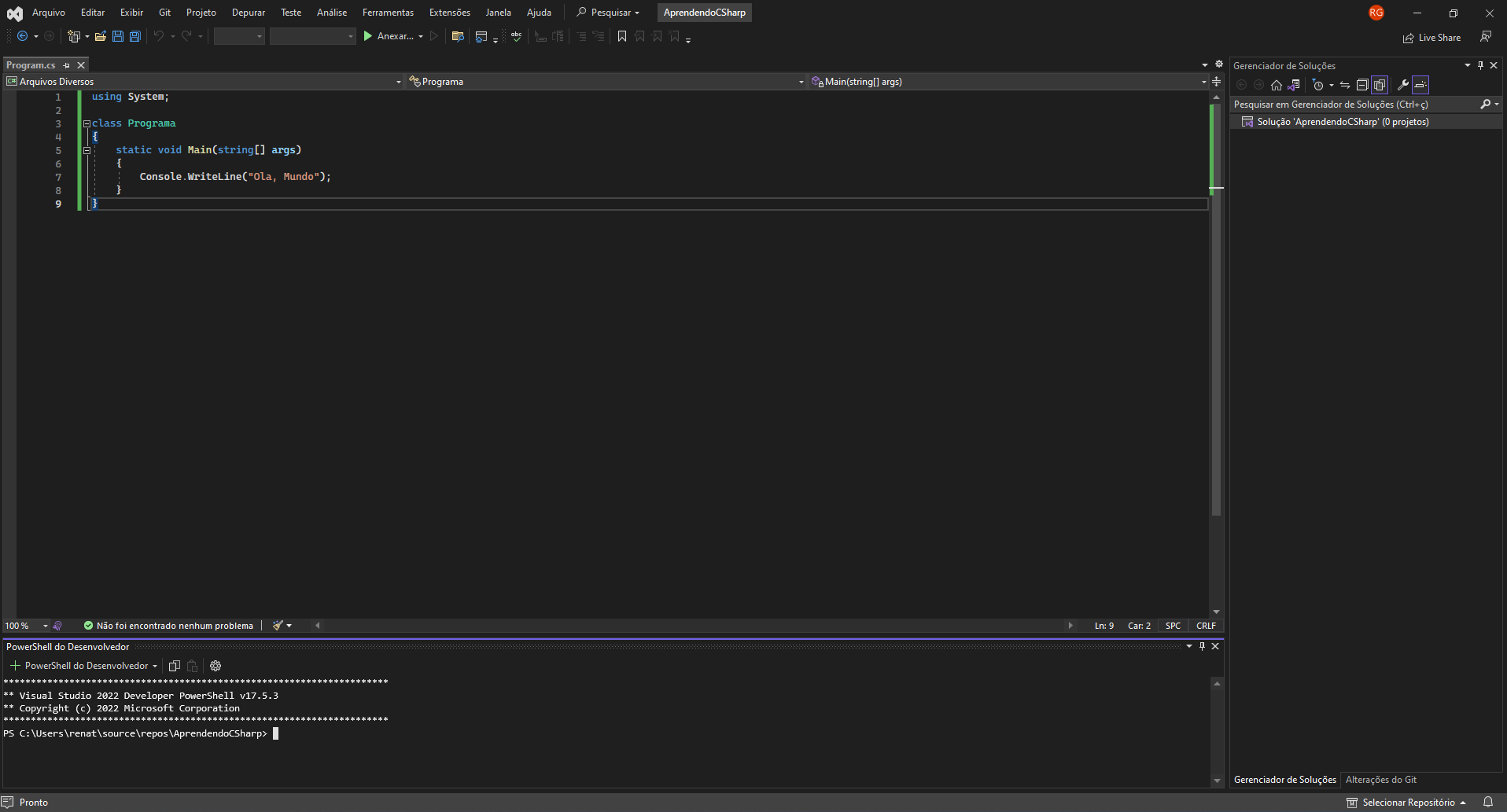This screenshot has height=812, width=1507.
Task: Click the browser window preview toolbar icon
Action: coord(481,36)
